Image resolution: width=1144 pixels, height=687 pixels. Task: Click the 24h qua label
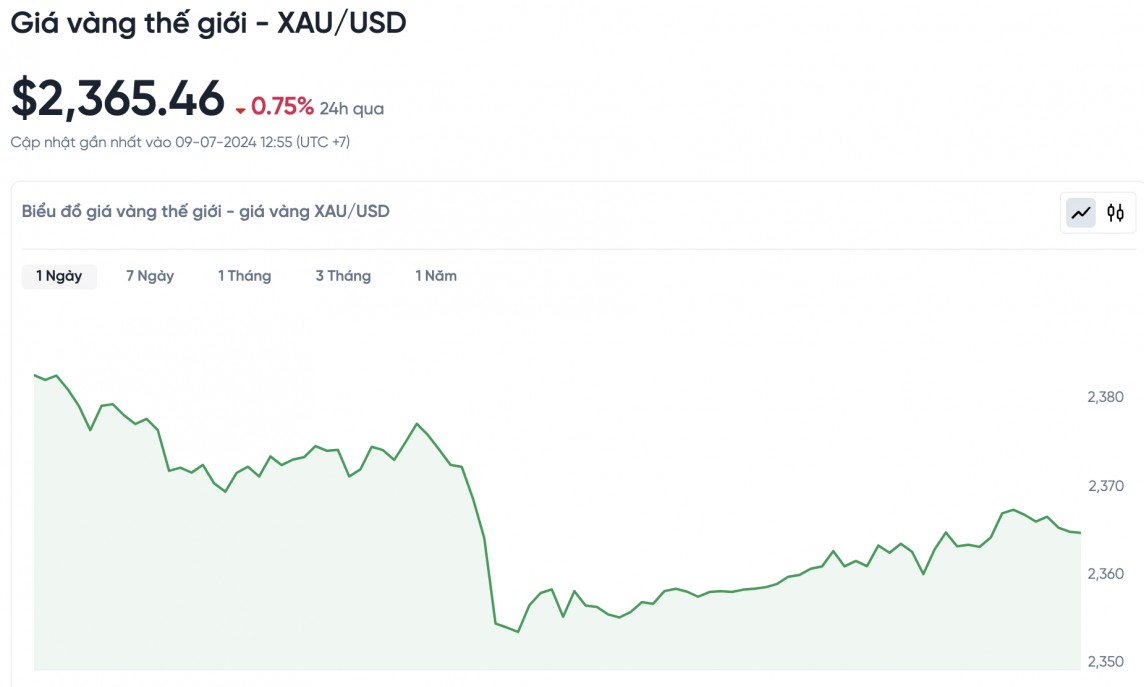tap(352, 109)
